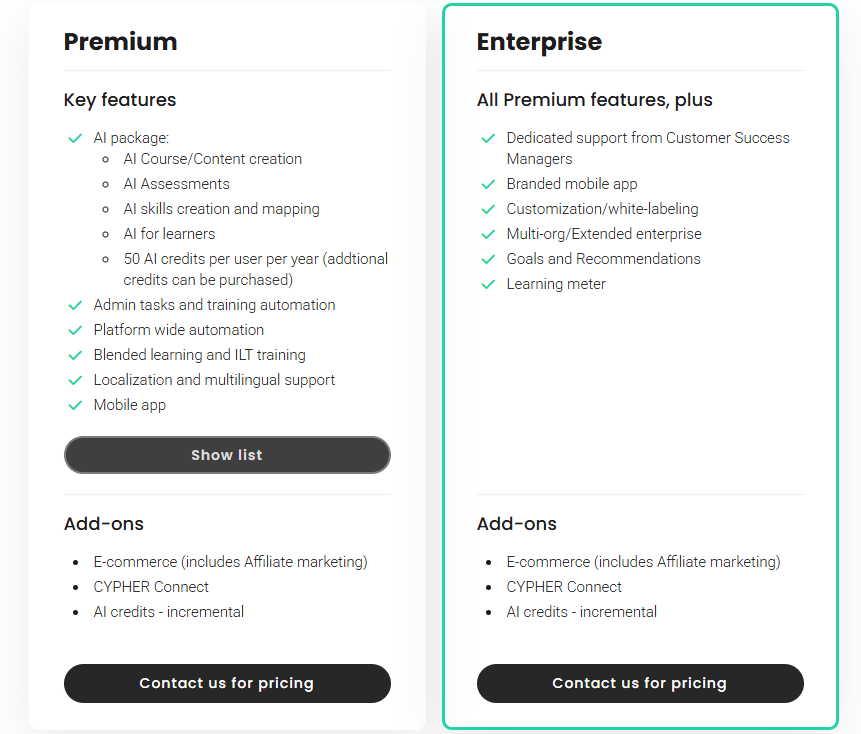Click Enterprise CYPHER Connect add-on
The width and height of the screenshot is (861, 734).
[x=564, y=587]
